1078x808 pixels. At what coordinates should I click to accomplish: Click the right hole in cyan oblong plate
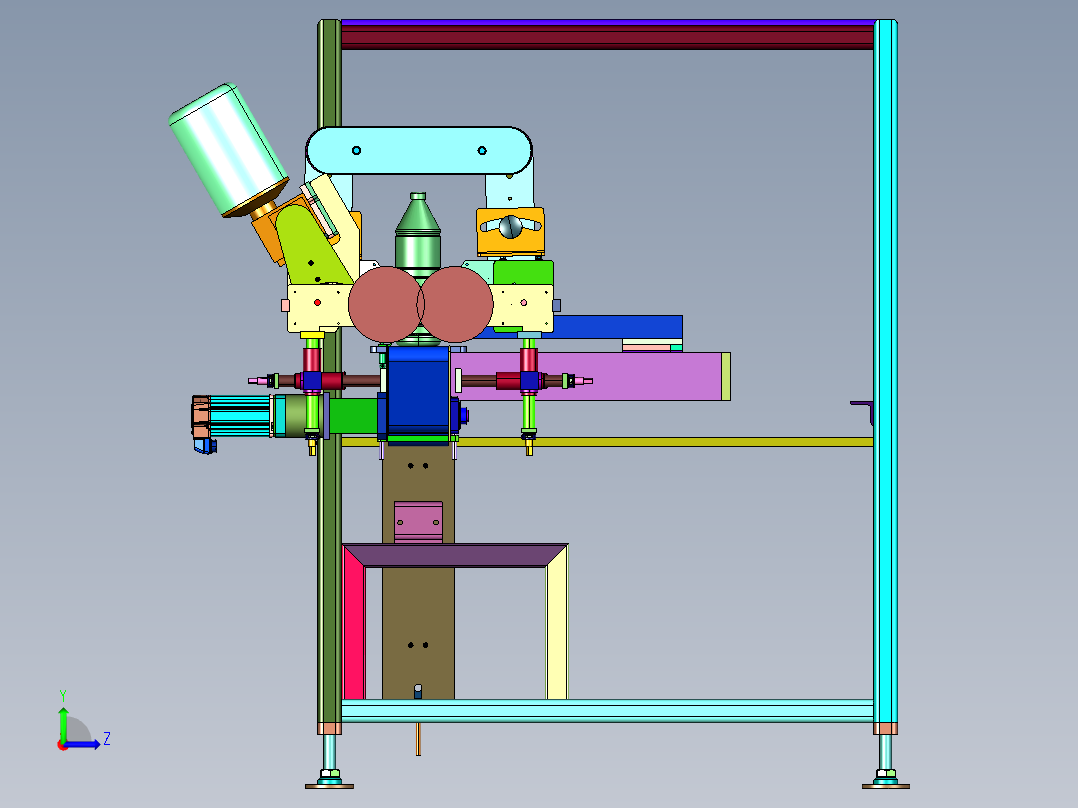click(x=482, y=151)
